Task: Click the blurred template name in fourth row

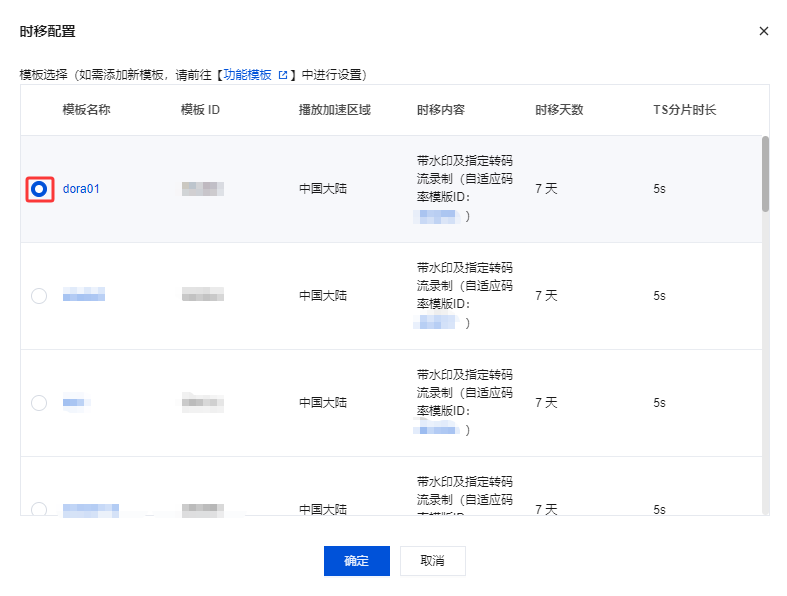Action: pyautogui.click(x=90, y=509)
